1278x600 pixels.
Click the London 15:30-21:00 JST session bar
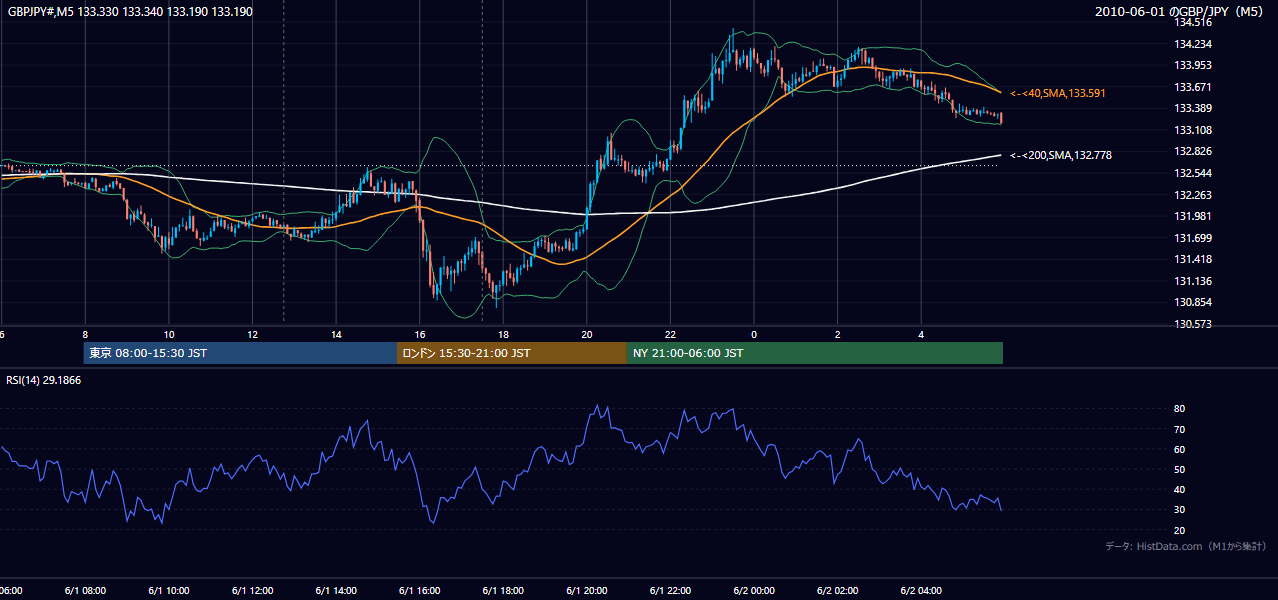click(512, 353)
